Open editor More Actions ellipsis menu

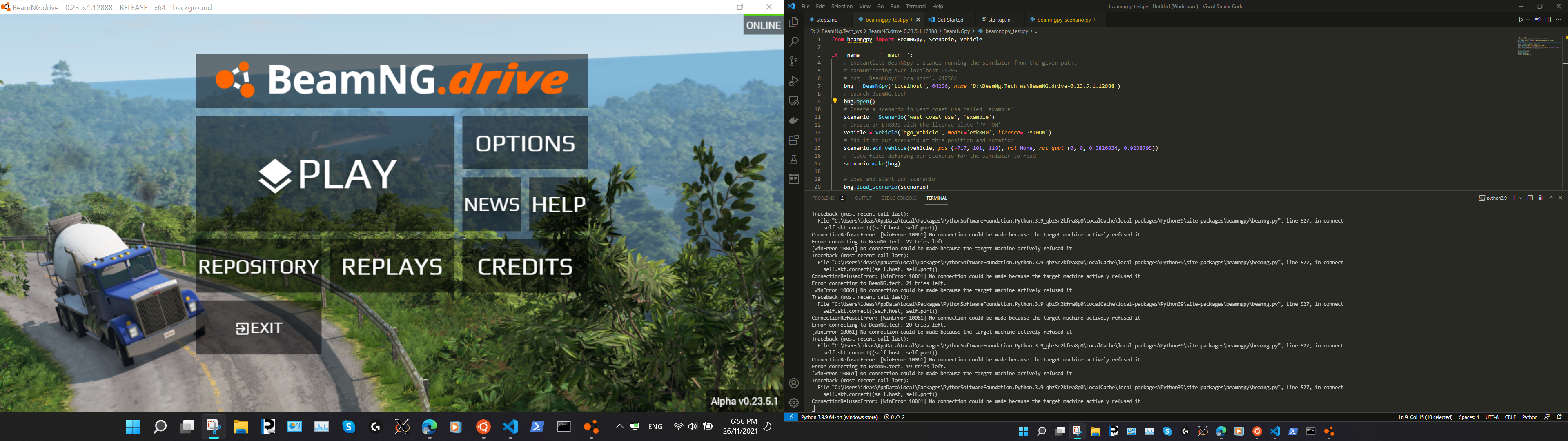pyautogui.click(x=1559, y=20)
